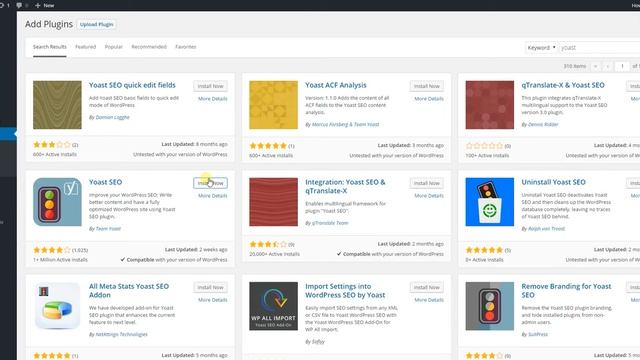Open the Yoast SEO plugin title link
This screenshot has width=640, height=360.
(105, 182)
